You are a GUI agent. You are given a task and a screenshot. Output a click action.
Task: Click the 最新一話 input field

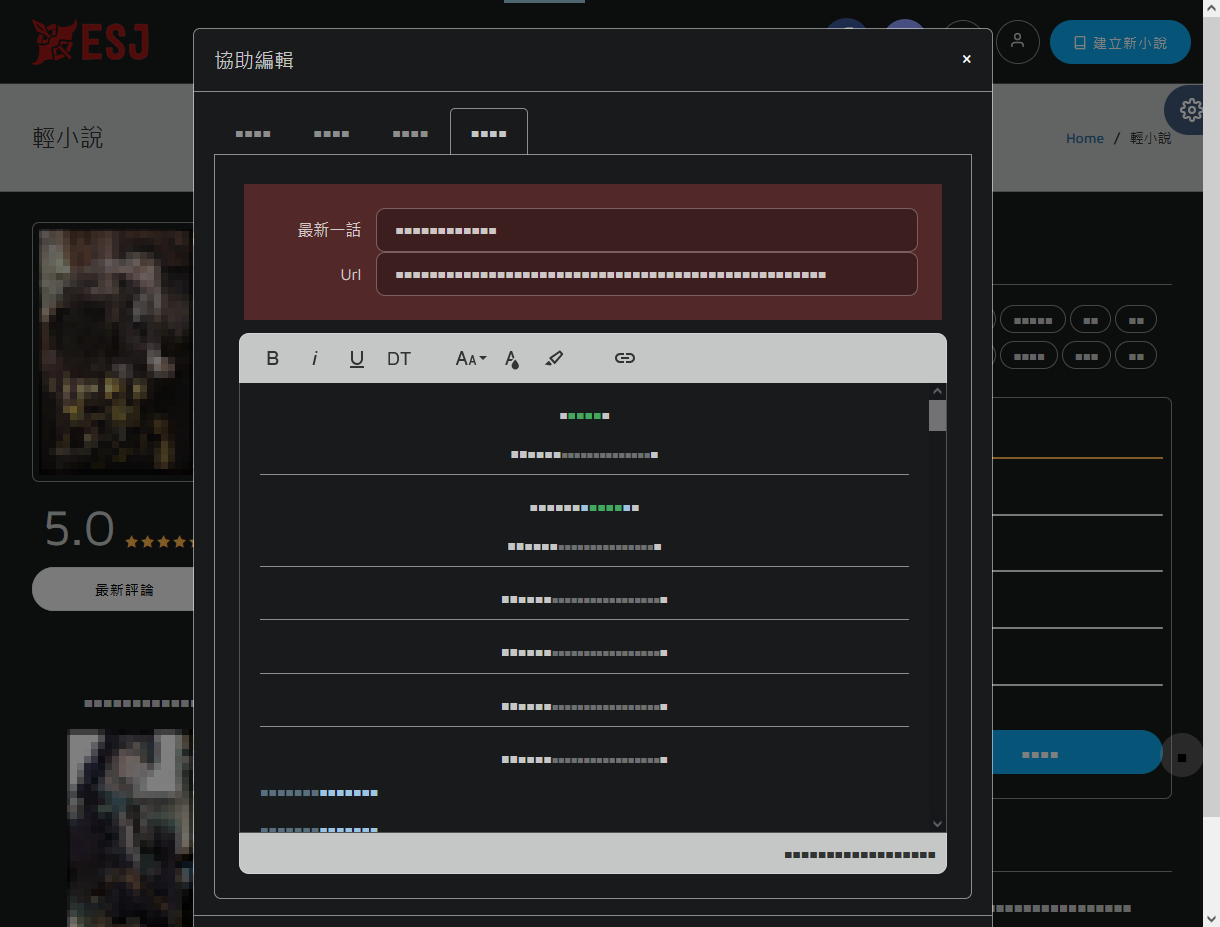pos(646,230)
